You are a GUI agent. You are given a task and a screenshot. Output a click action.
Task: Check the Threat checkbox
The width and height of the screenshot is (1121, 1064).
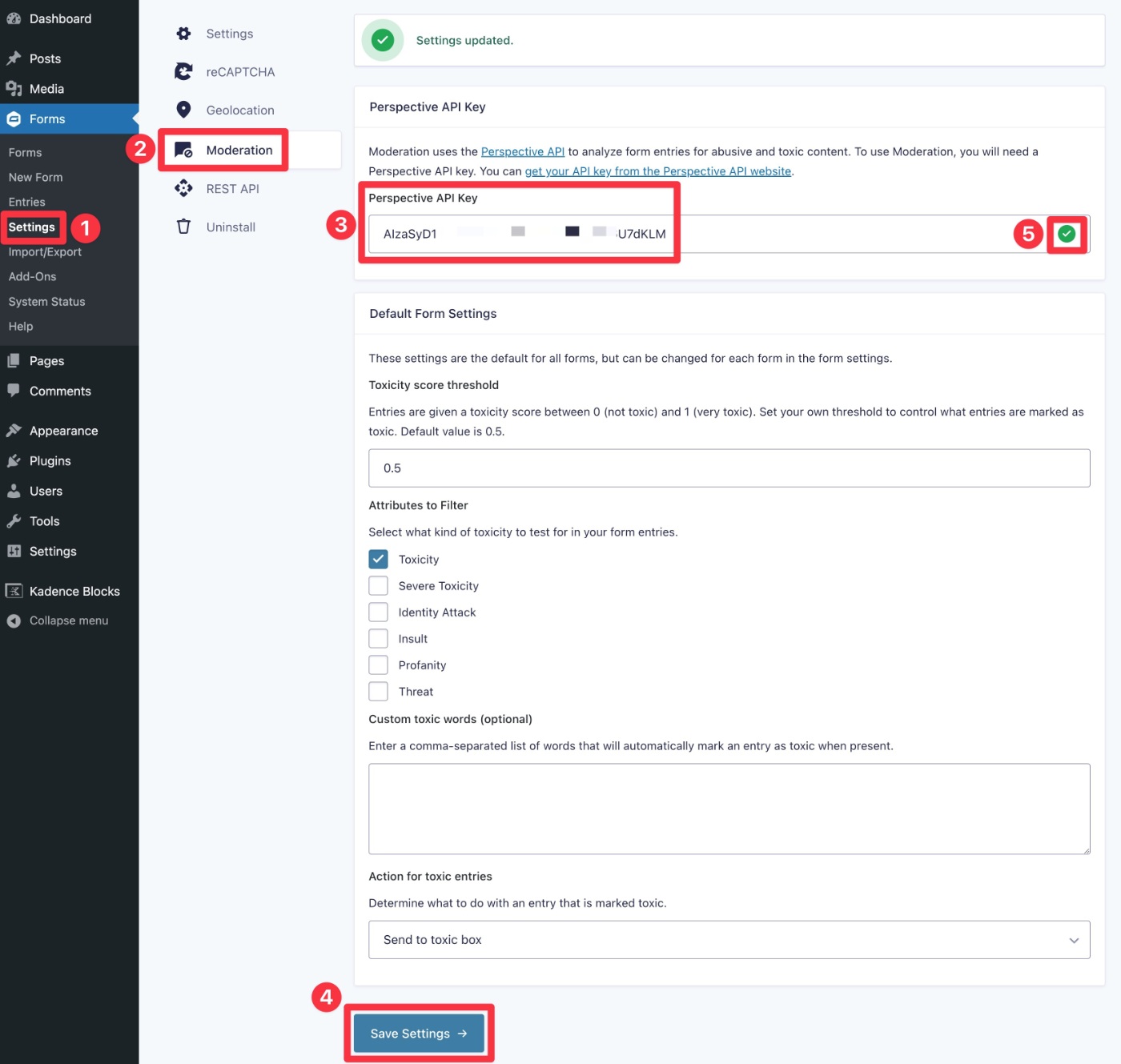point(378,691)
